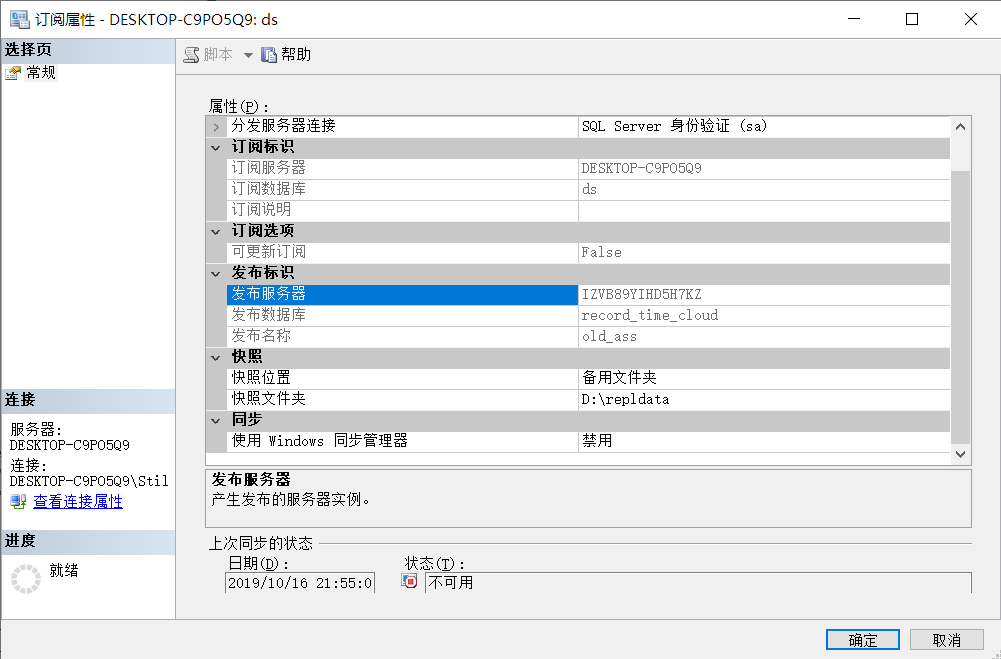Click the window title bar icon
1001x659 pixels.
[x=19, y=19]
